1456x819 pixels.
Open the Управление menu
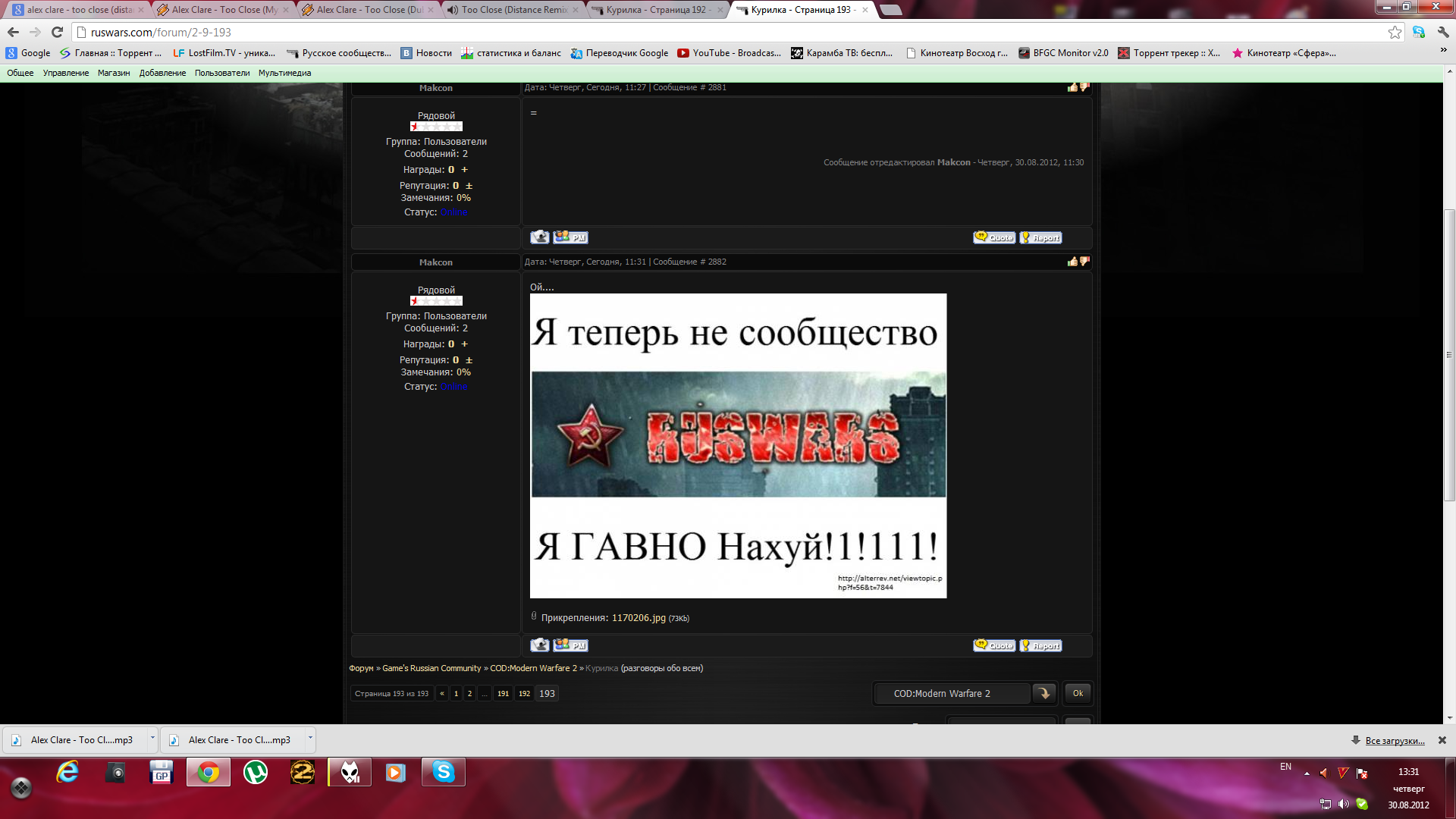(x=66, y=73)
